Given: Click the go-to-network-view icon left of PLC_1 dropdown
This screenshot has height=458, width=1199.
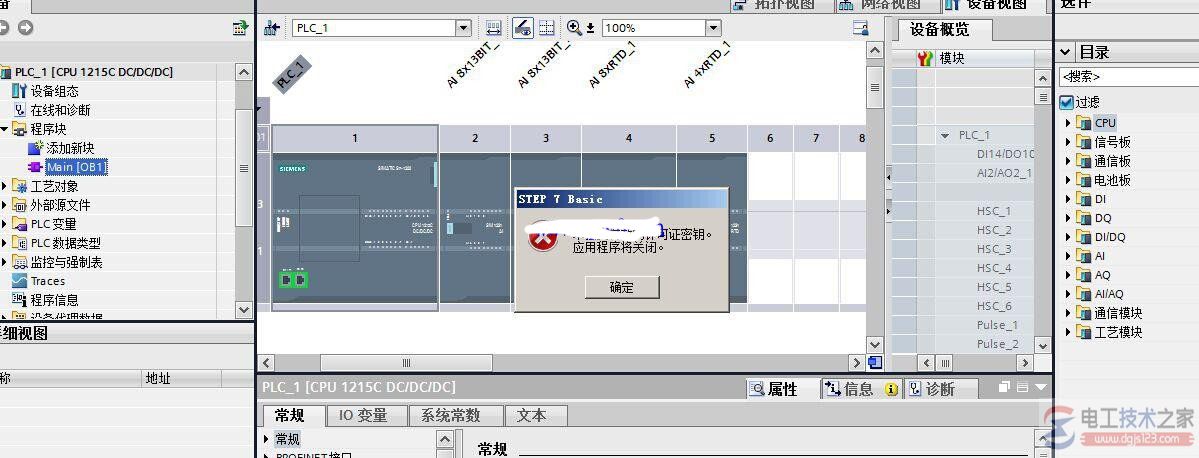Looking at the screenshot, I should [x=271, y=28].
